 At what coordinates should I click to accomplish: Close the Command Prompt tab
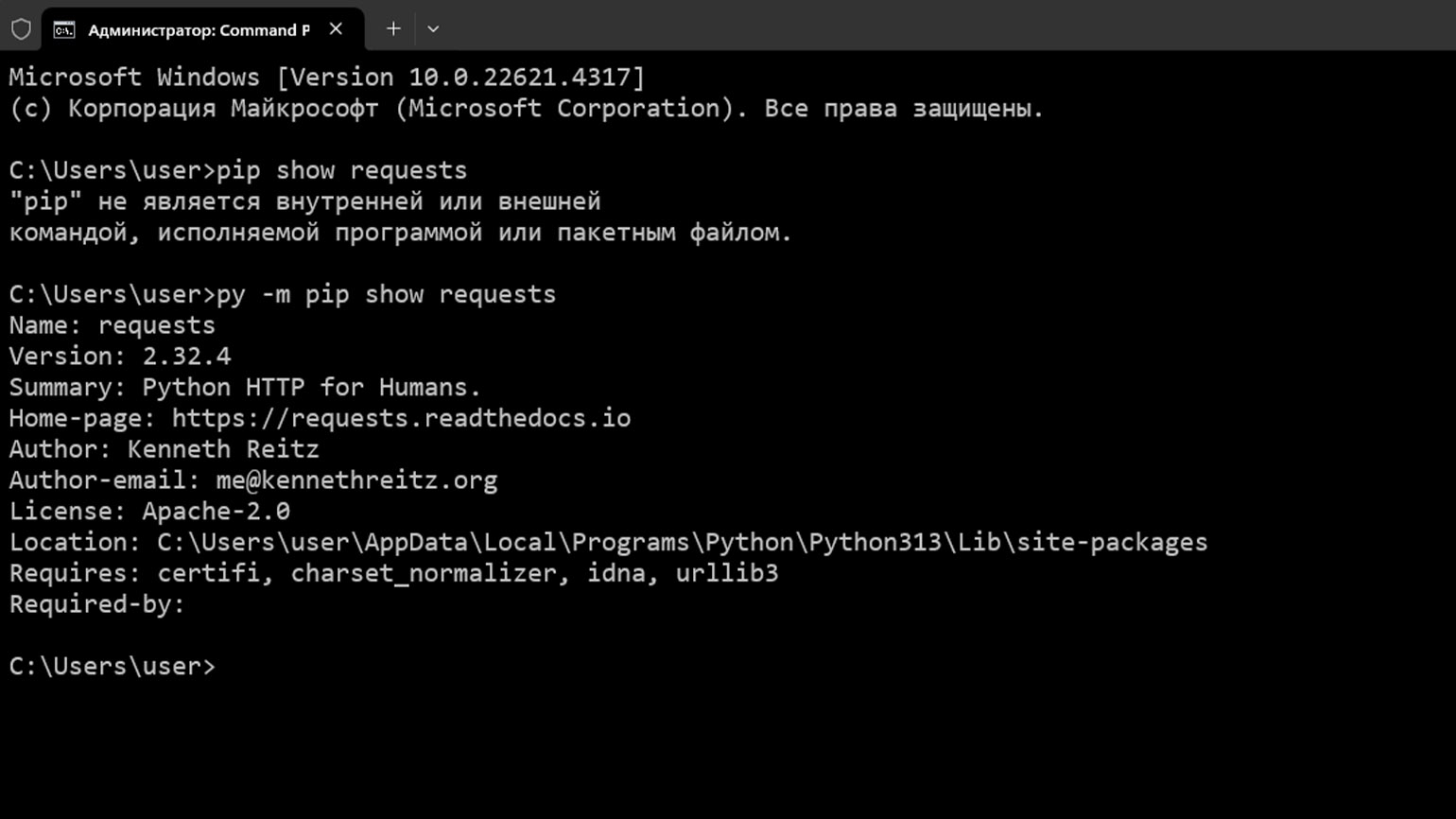(336, 29)
